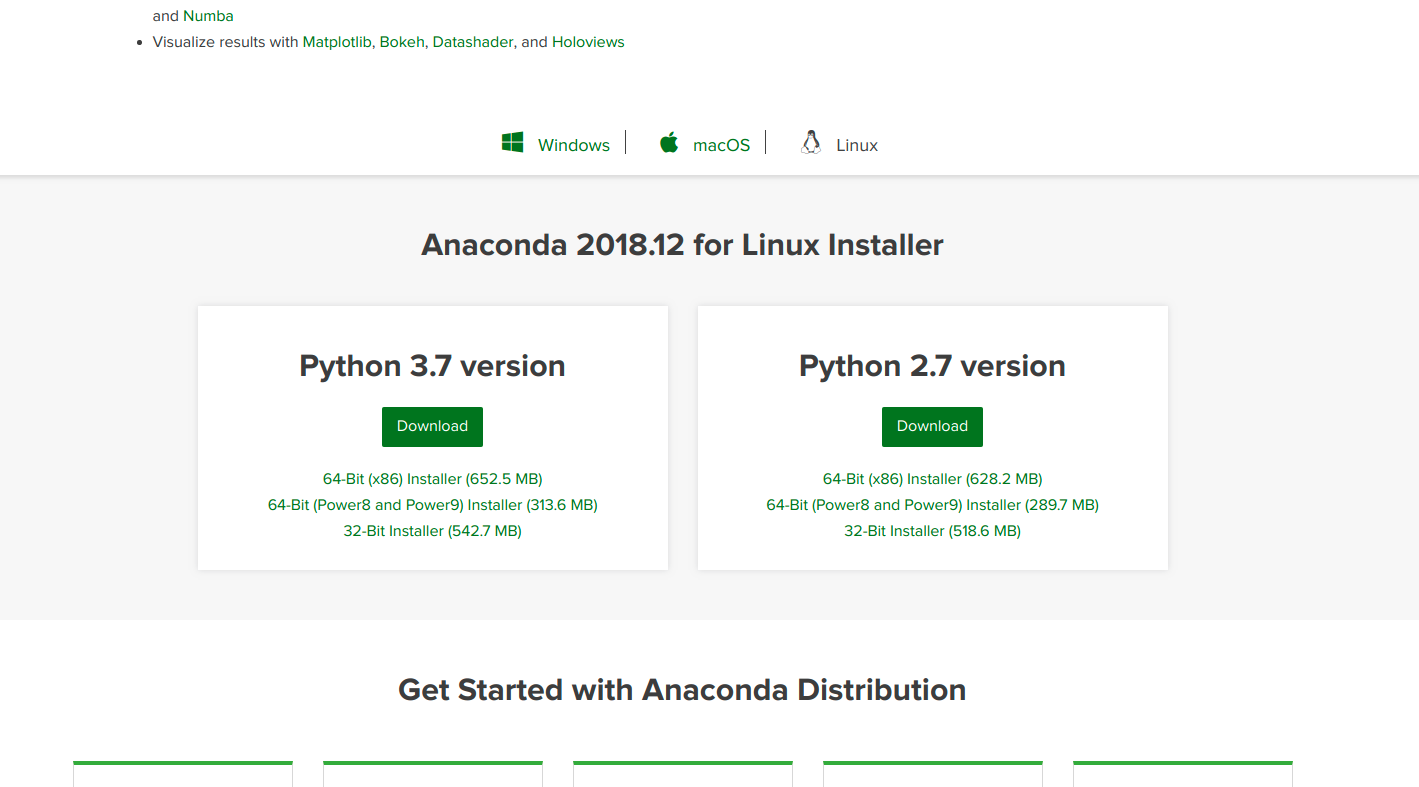Download the Python 2.7 version
This screenshot has width=1419, height=787.
pos(932,427)
